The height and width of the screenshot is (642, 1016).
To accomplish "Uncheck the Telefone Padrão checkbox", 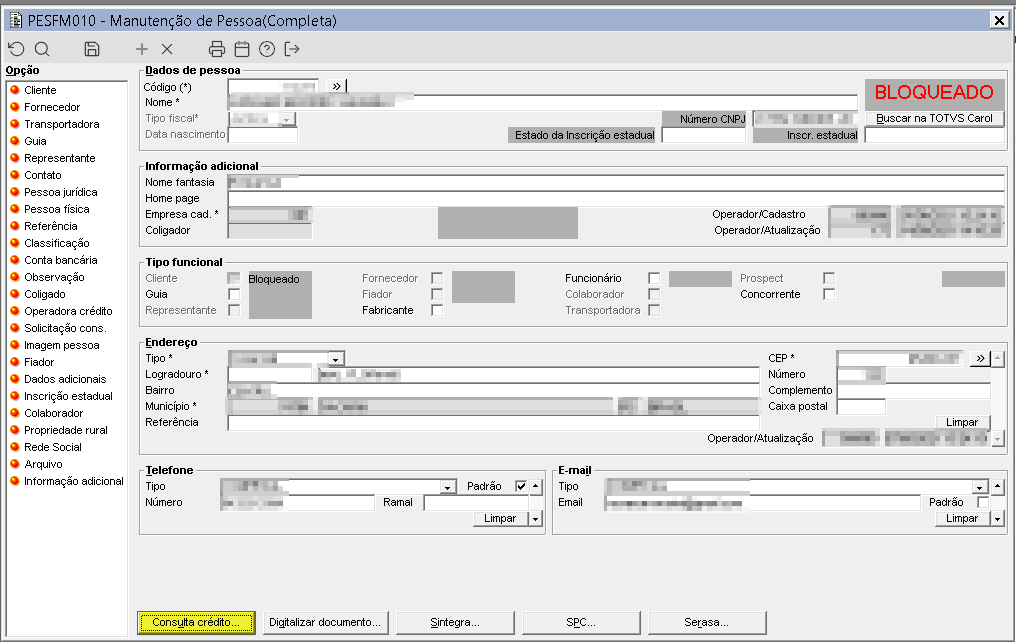I will coord(521,486).
